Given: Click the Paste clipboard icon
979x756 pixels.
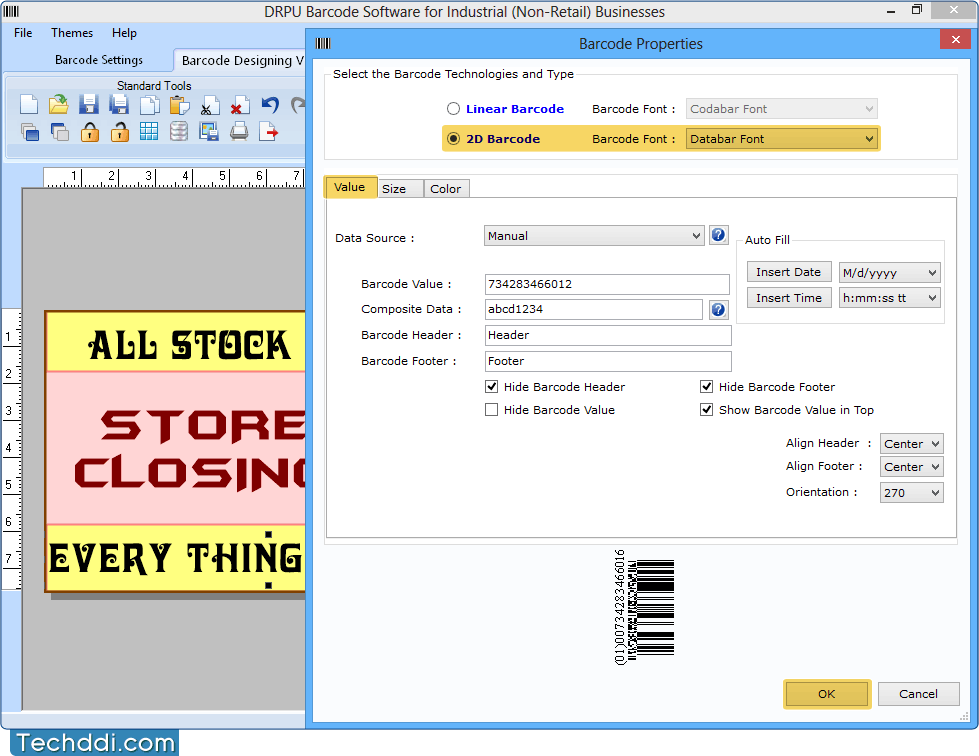Looking at the screenshot, I should [179, 104].
